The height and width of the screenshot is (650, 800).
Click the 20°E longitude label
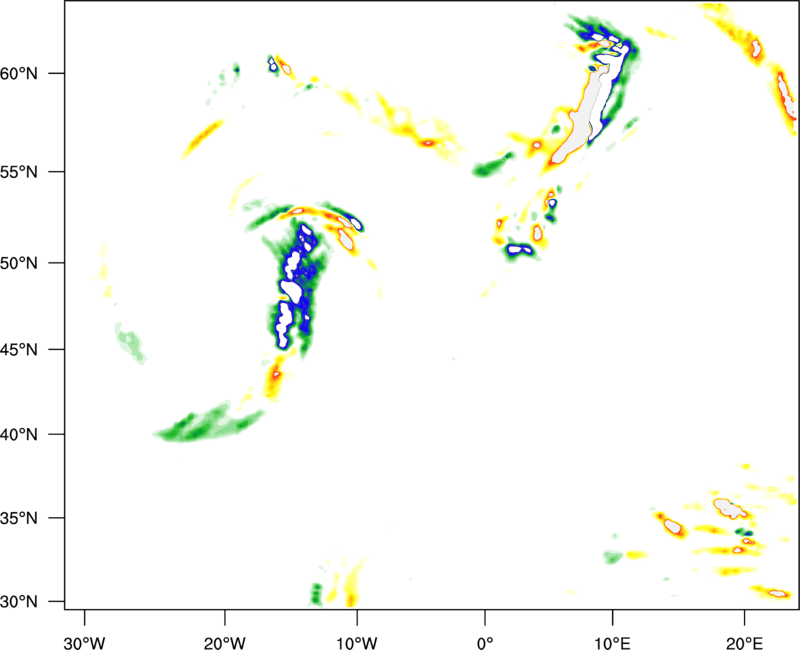(x=744, y=644)
